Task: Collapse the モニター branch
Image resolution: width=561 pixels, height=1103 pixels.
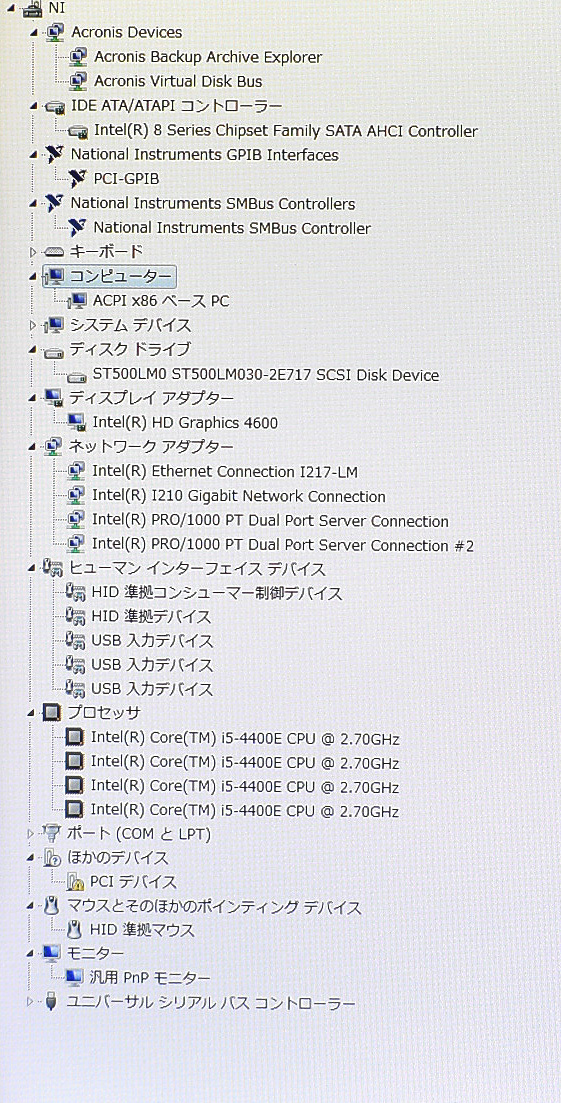Action: tap(32, 954)
